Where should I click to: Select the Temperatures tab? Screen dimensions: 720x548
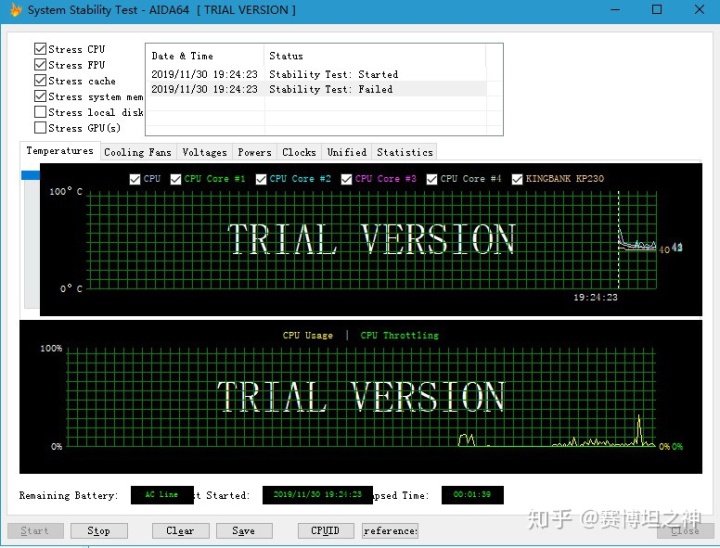pos(60,151)
